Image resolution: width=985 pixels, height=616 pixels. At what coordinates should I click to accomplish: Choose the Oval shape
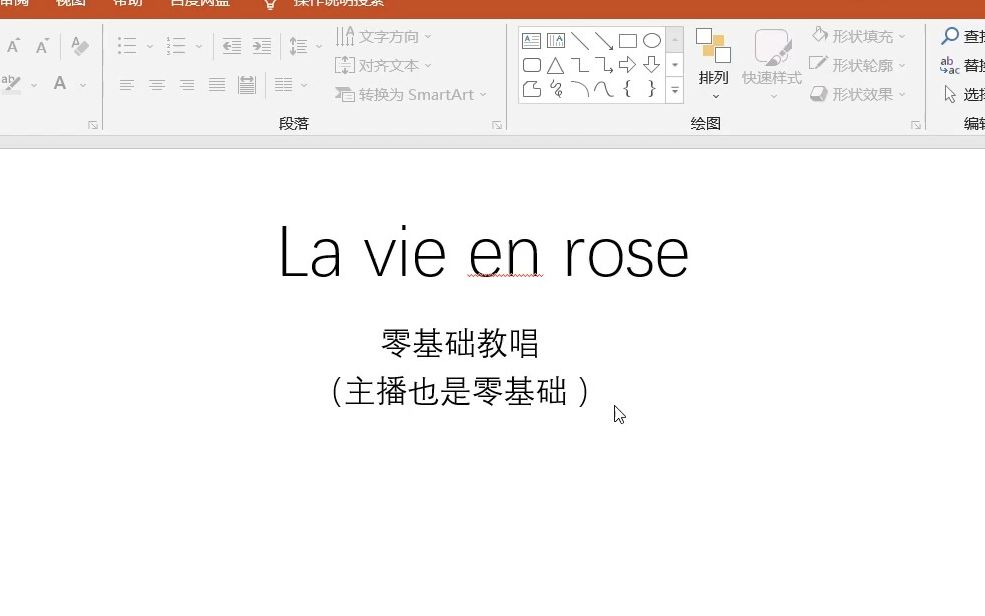pos(652,41)
